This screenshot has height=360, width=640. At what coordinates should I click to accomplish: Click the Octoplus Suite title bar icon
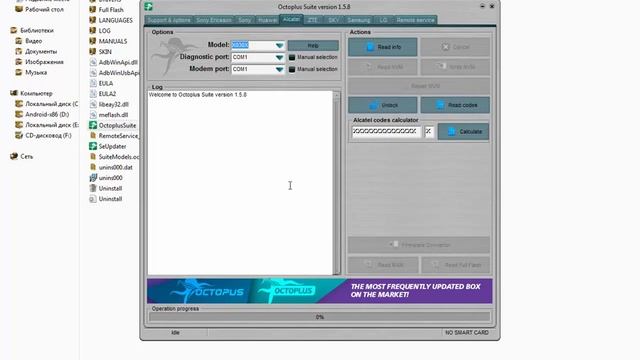point(149,7)
